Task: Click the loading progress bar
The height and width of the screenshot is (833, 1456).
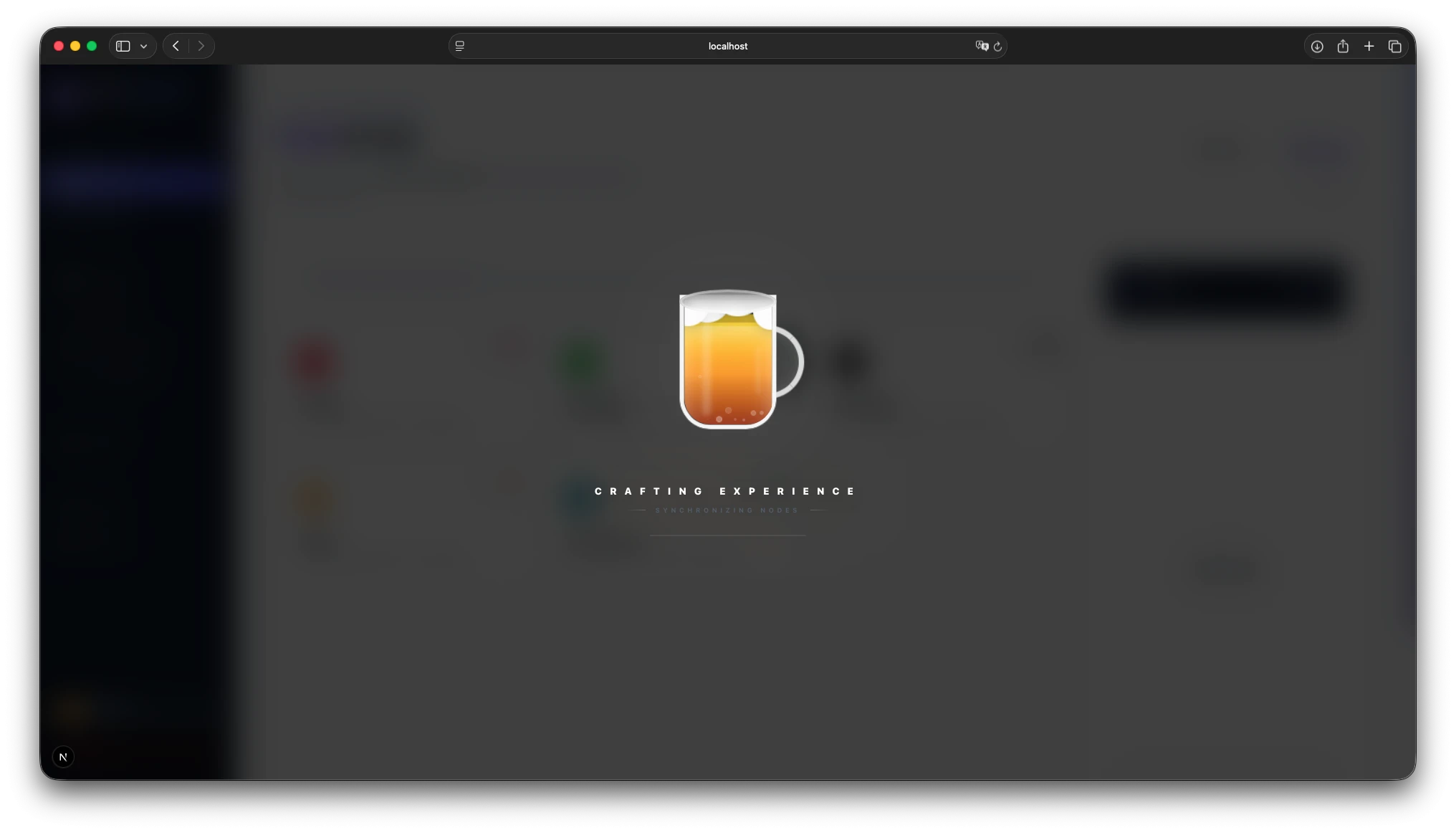Action: click(x=728, y=535)
